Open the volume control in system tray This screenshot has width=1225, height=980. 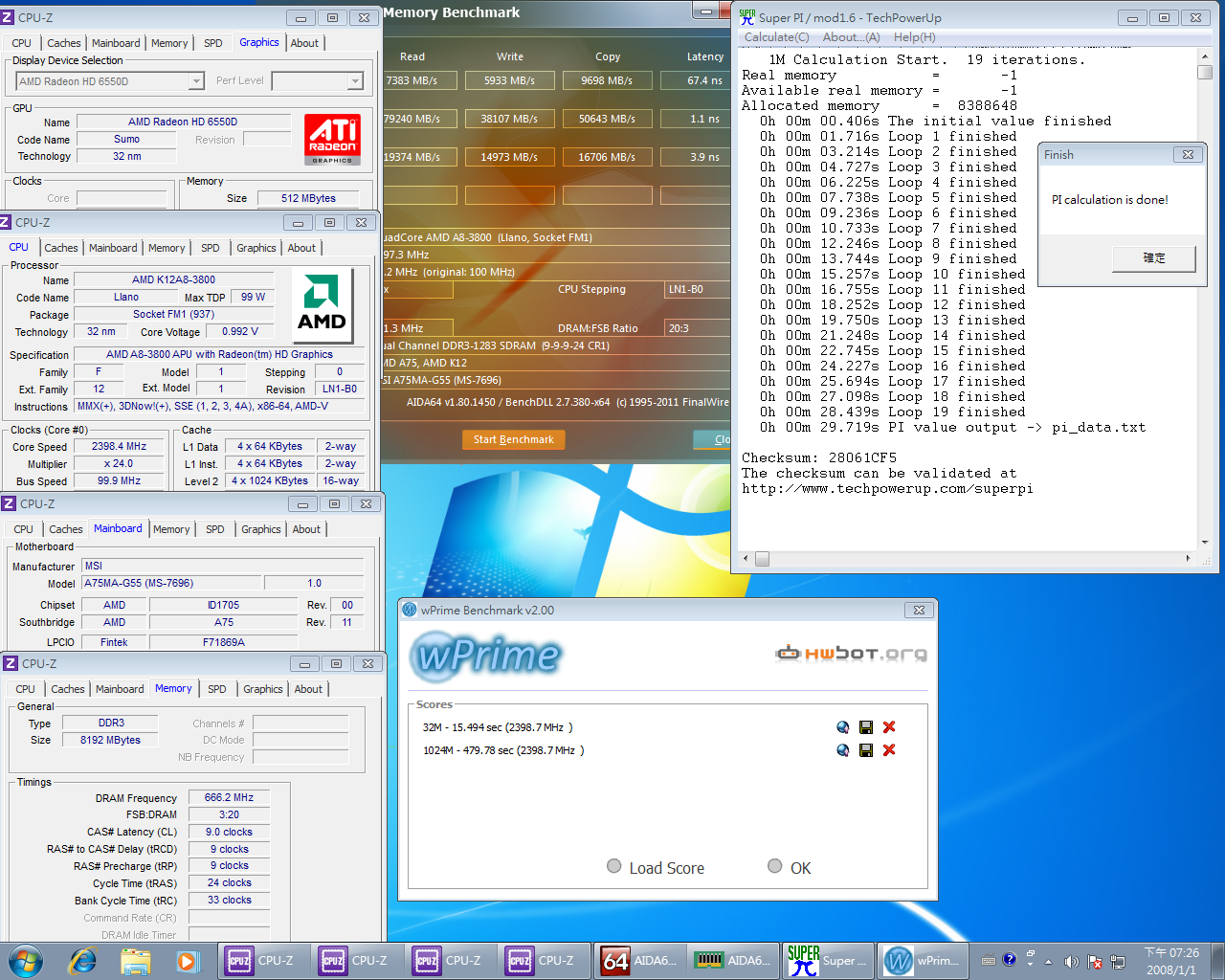tap(1071, 961)
